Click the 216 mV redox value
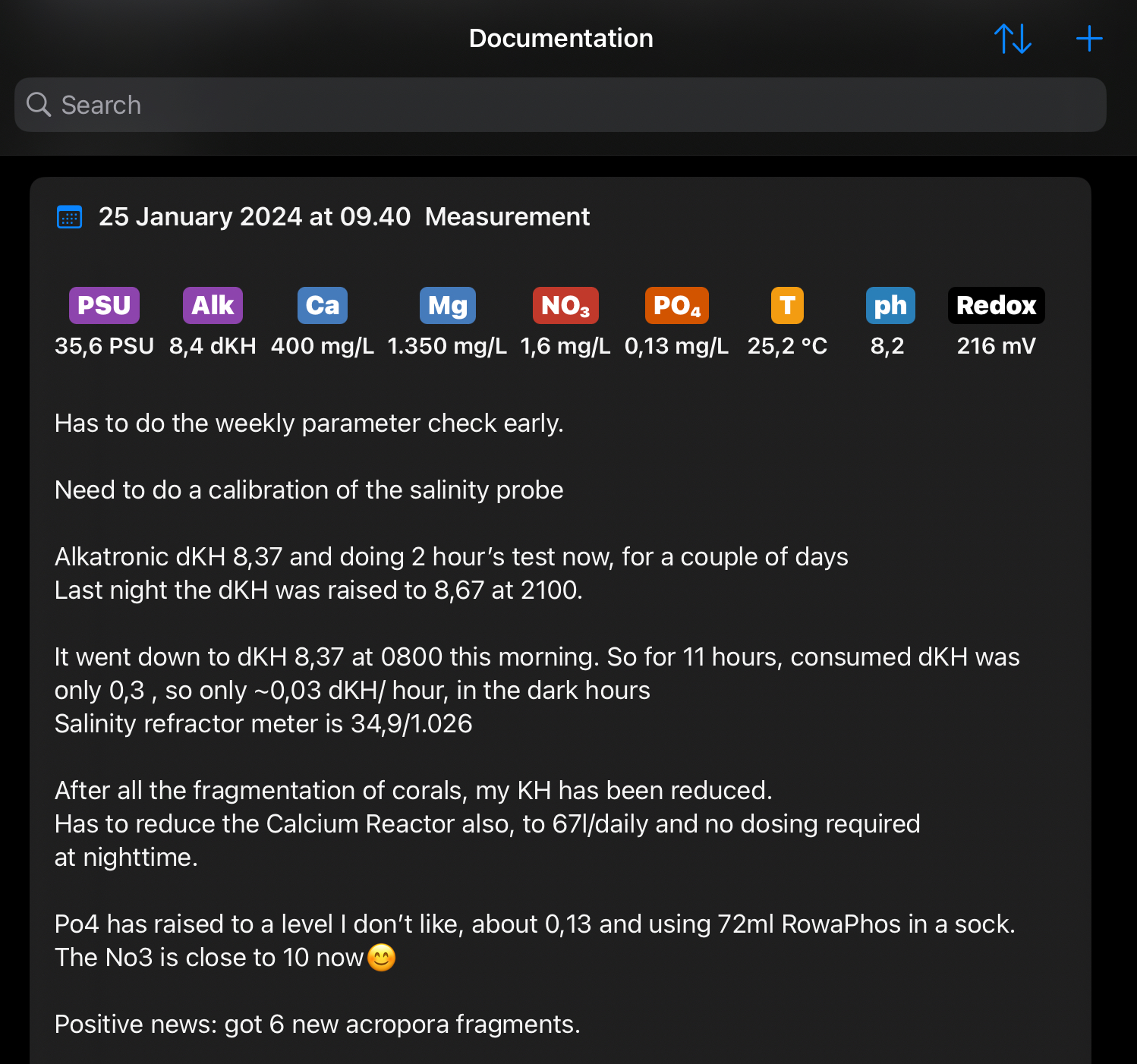Screen dimensions: 1137x1064 click(996, 346)
